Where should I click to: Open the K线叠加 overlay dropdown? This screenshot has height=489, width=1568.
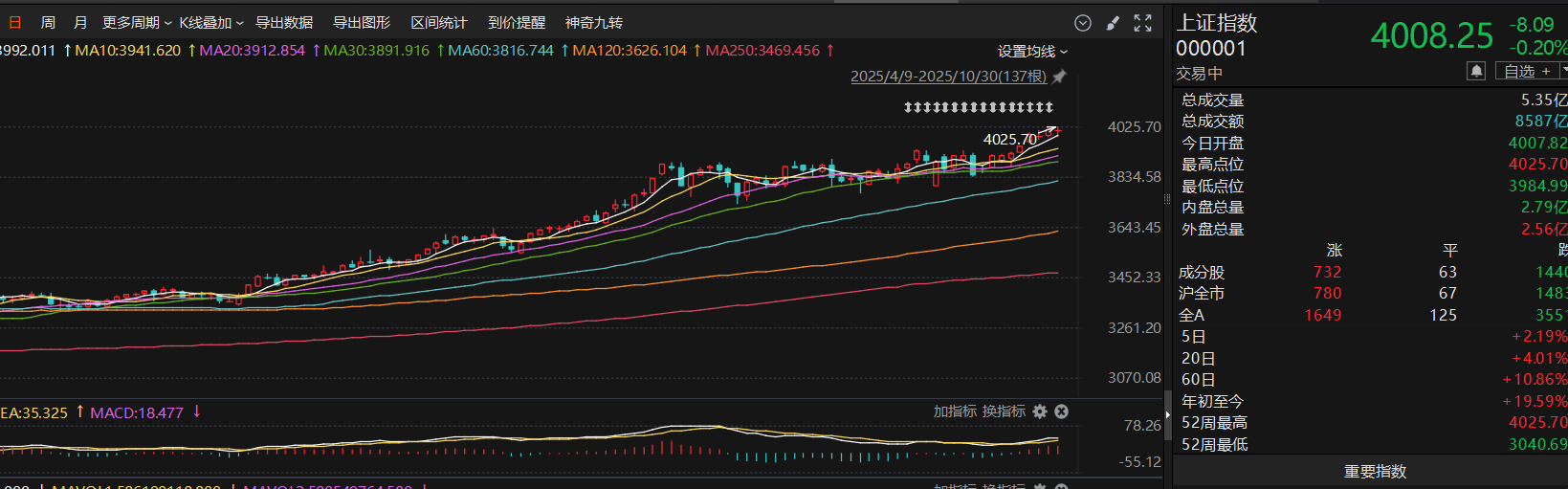coord(211,22)
